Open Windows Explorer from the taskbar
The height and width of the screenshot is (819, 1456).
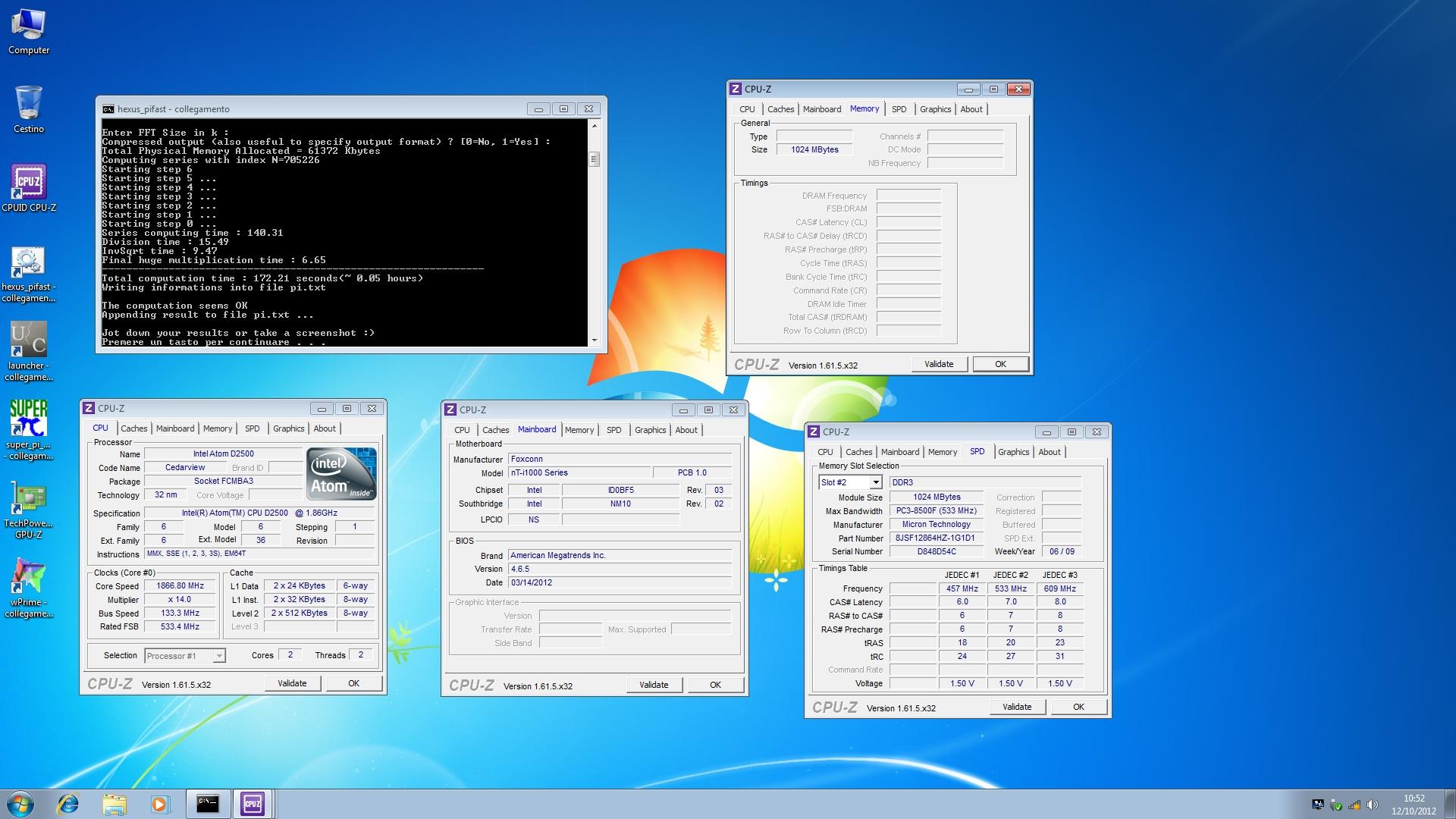[115, 804]
